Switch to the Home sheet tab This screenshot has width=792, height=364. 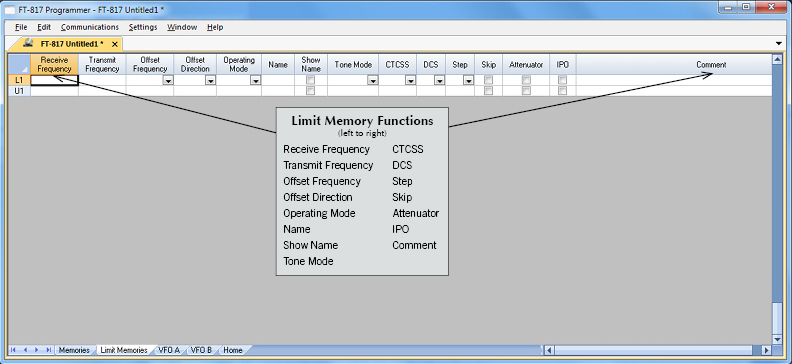tap(233, 350)
